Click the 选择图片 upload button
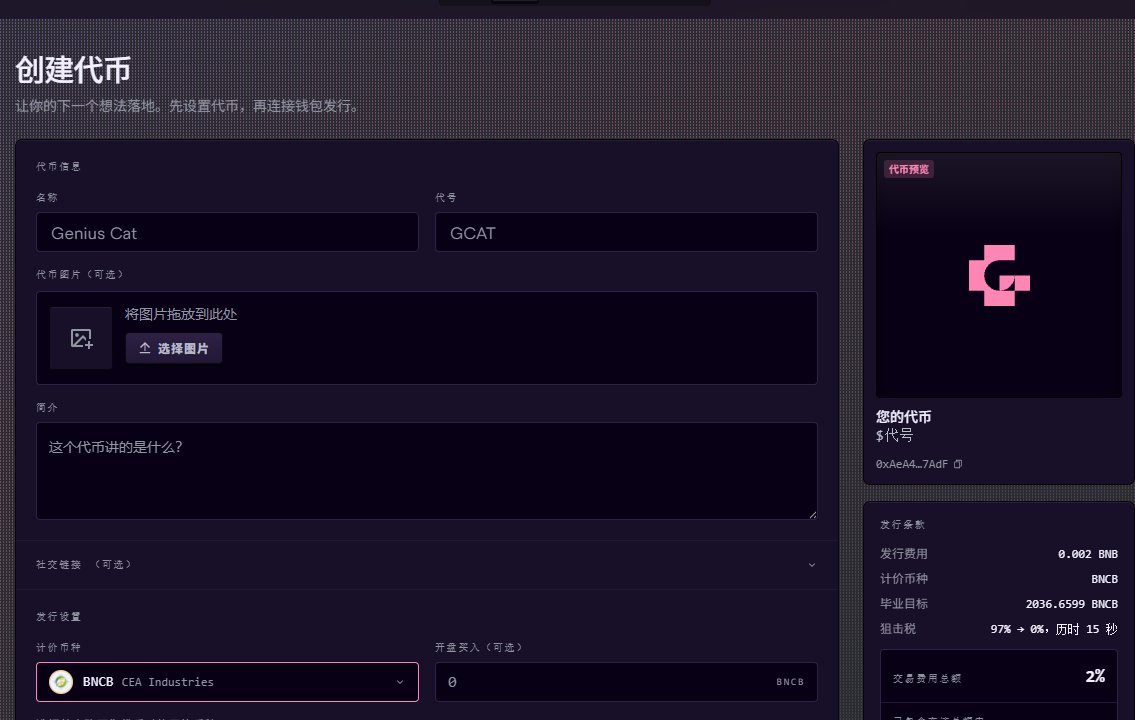The width and height of the screenshot is (1135, 720). pos(174,348)
